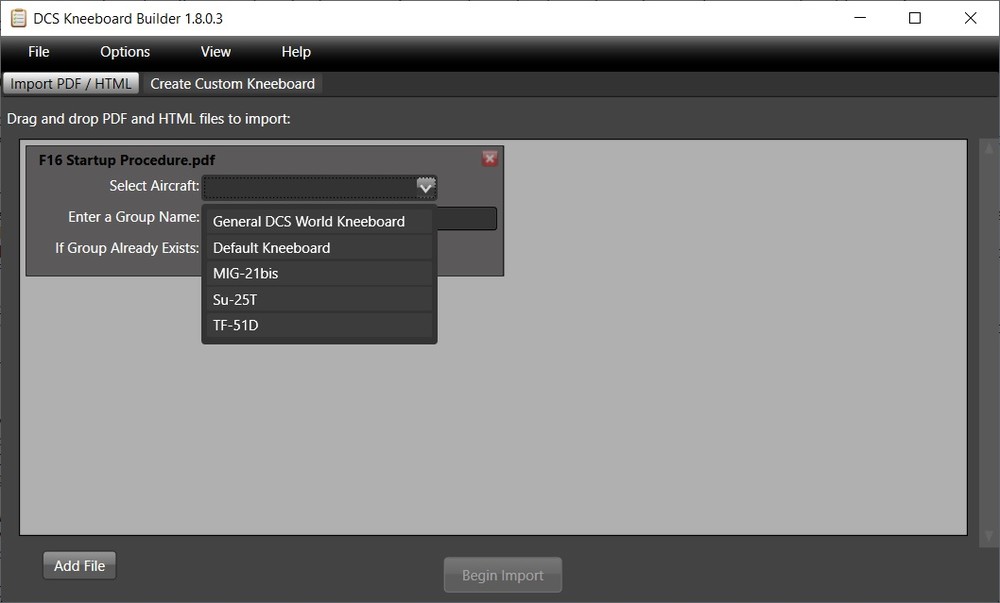Choose Default Kneeboard from aircraft list
The width and height of the screenshot is (1000, 603).
(319, 247)
